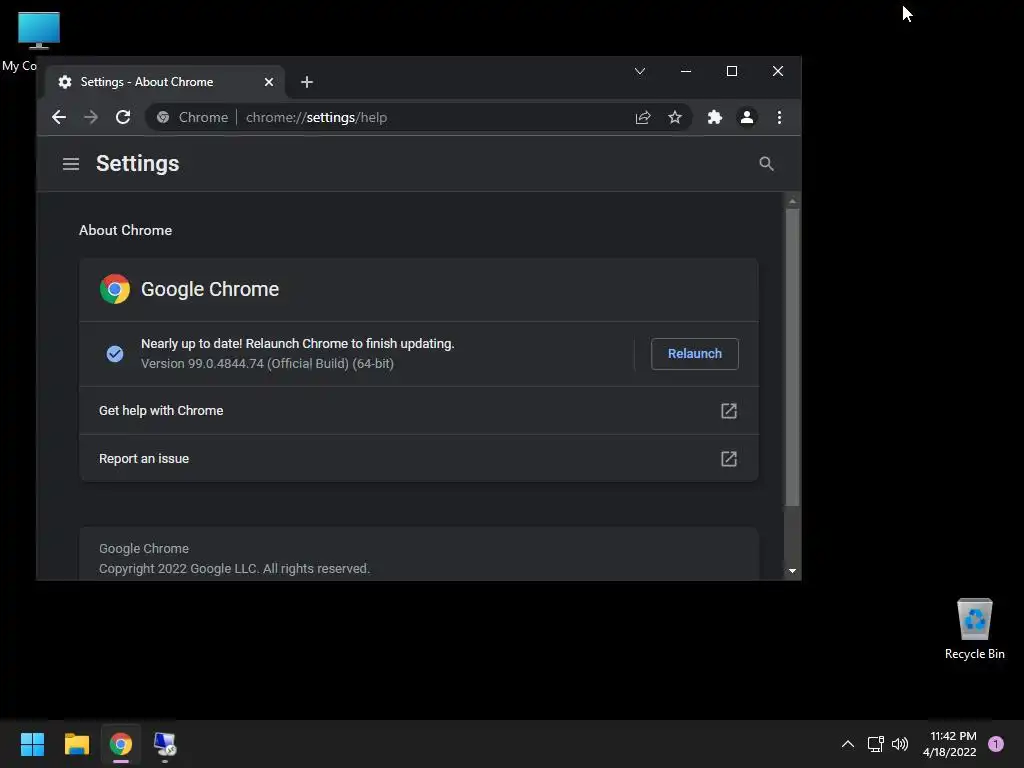This screenshot has height=768, width=1024.
Task: Open the Settings hamburger menu
Action: click(71, 164)
